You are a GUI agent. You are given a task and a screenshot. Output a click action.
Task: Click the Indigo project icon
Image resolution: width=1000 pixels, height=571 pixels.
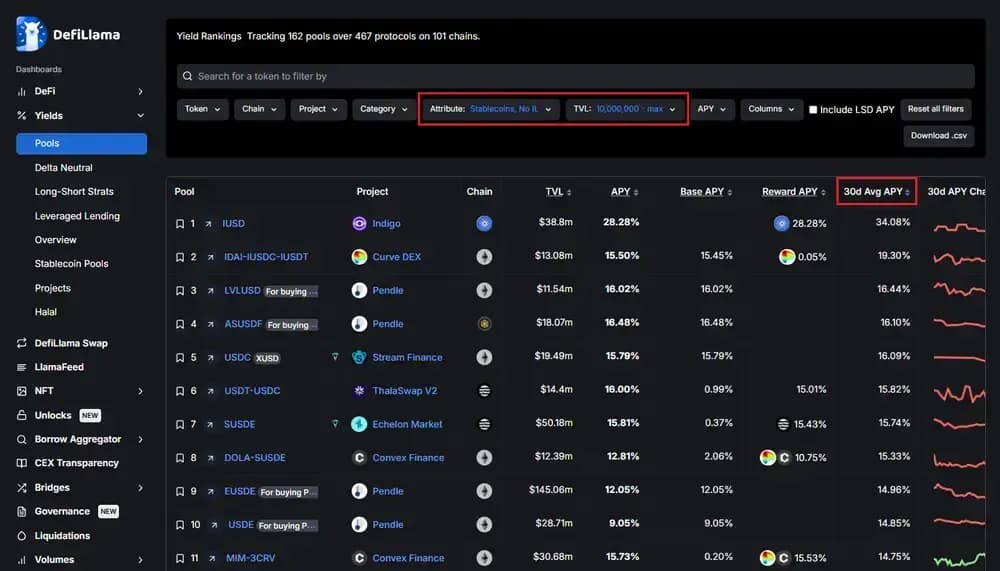pyautogui.click(x=359, y=224)
